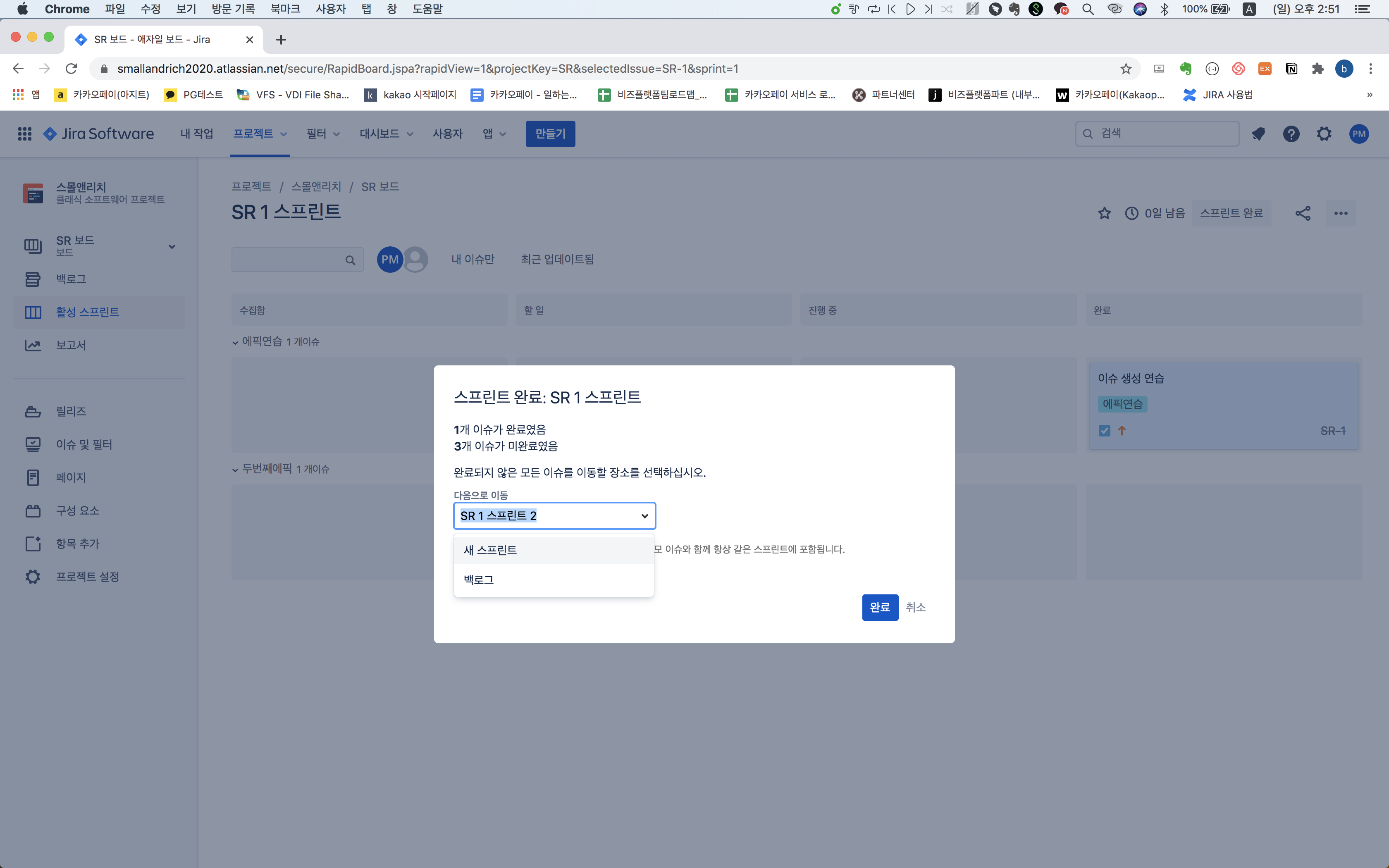Select 새 스프린트 option in dropdown list
Image resolution: width=1389 pixels, height=868 pixels.
490,550
